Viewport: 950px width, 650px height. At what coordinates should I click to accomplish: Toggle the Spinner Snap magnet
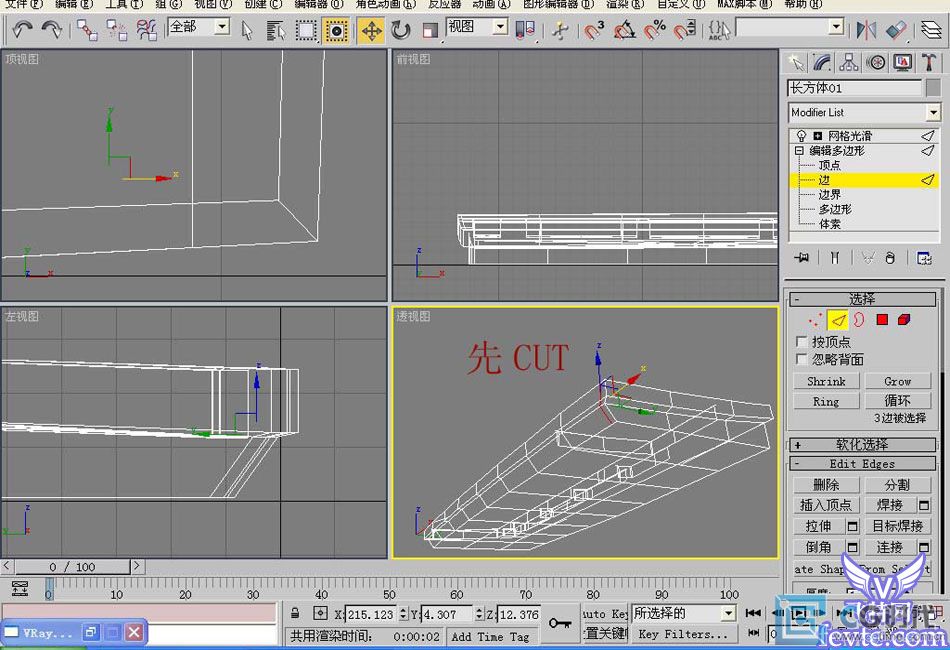pyautogui.click(x=685, y=30)
